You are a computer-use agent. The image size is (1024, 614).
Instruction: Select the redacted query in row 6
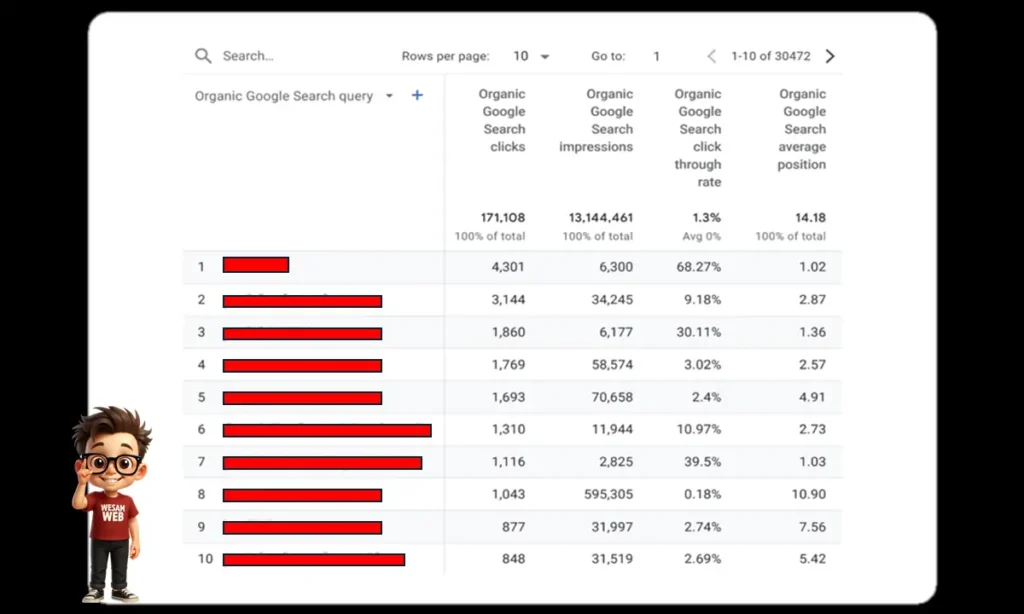(x=327, y=430)
